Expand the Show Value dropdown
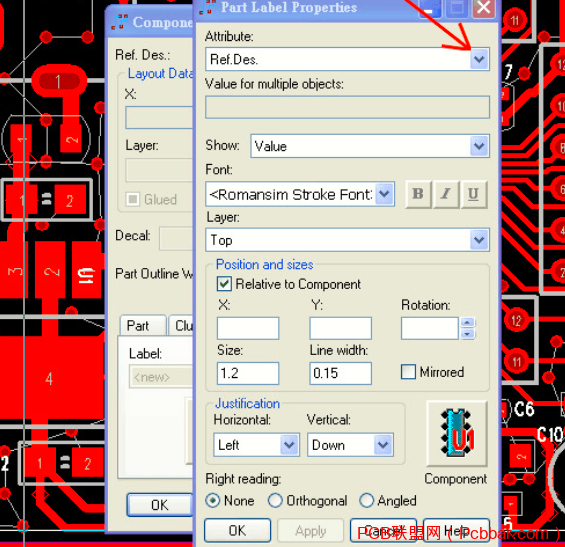The width and height of the screenshot is (565, 547). [479, 146]
